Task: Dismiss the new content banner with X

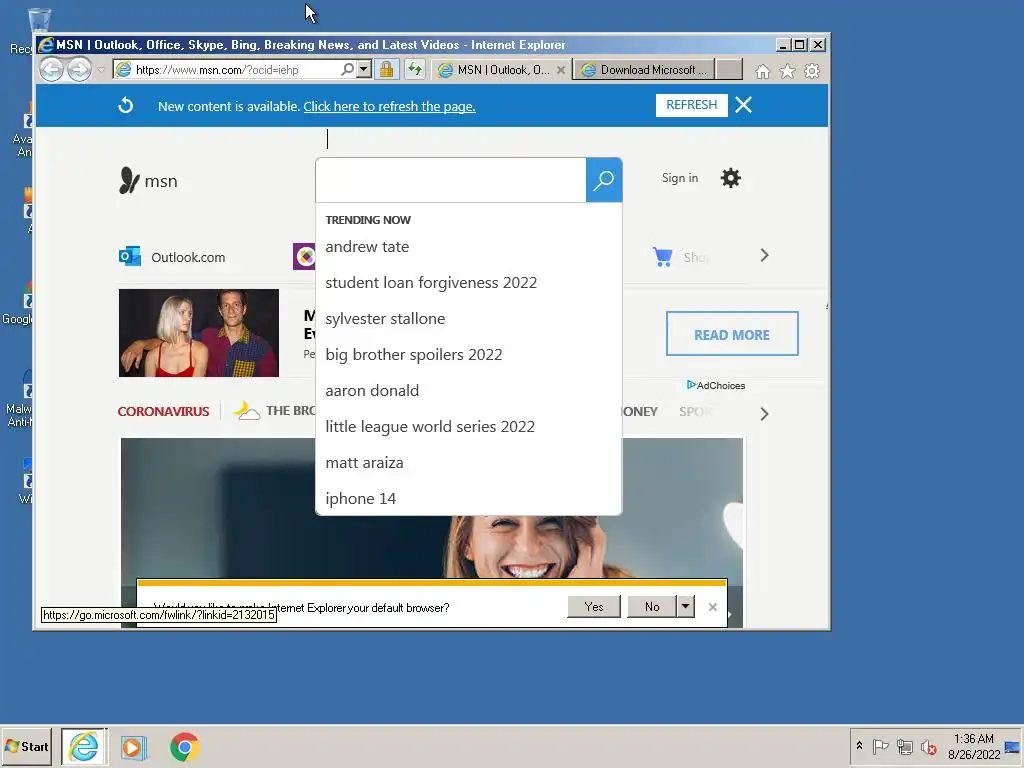Action: (x=743, y=105)
